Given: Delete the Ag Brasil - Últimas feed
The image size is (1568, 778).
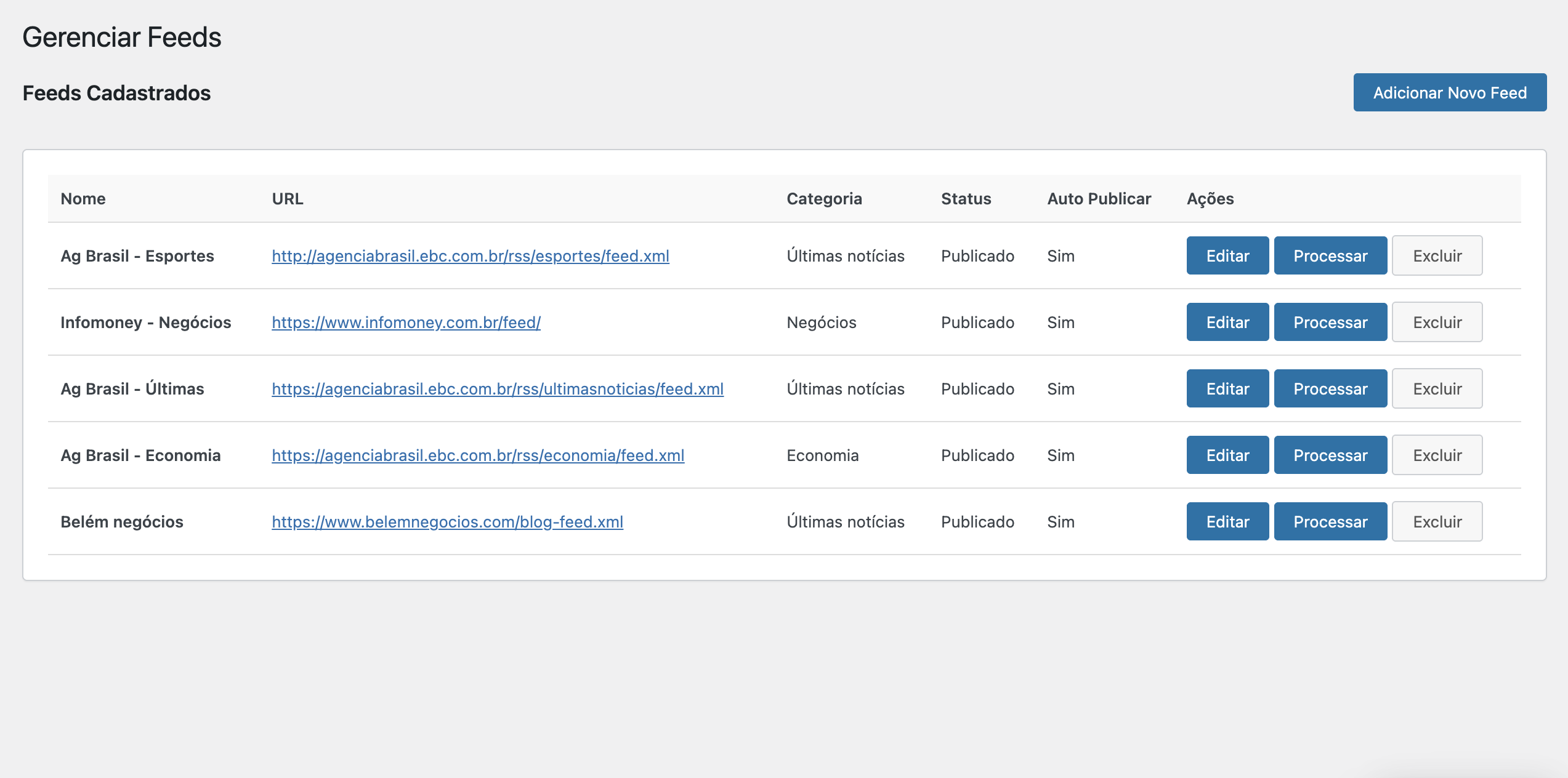Looking at the screenshot, I should point(1437,388).
